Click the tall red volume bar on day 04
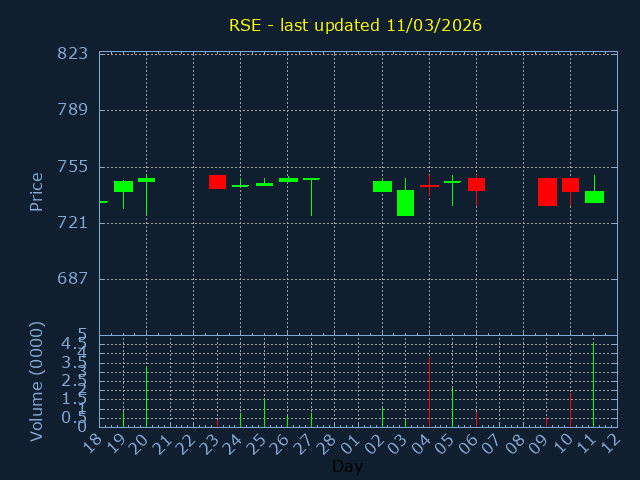 pos(429,392)
